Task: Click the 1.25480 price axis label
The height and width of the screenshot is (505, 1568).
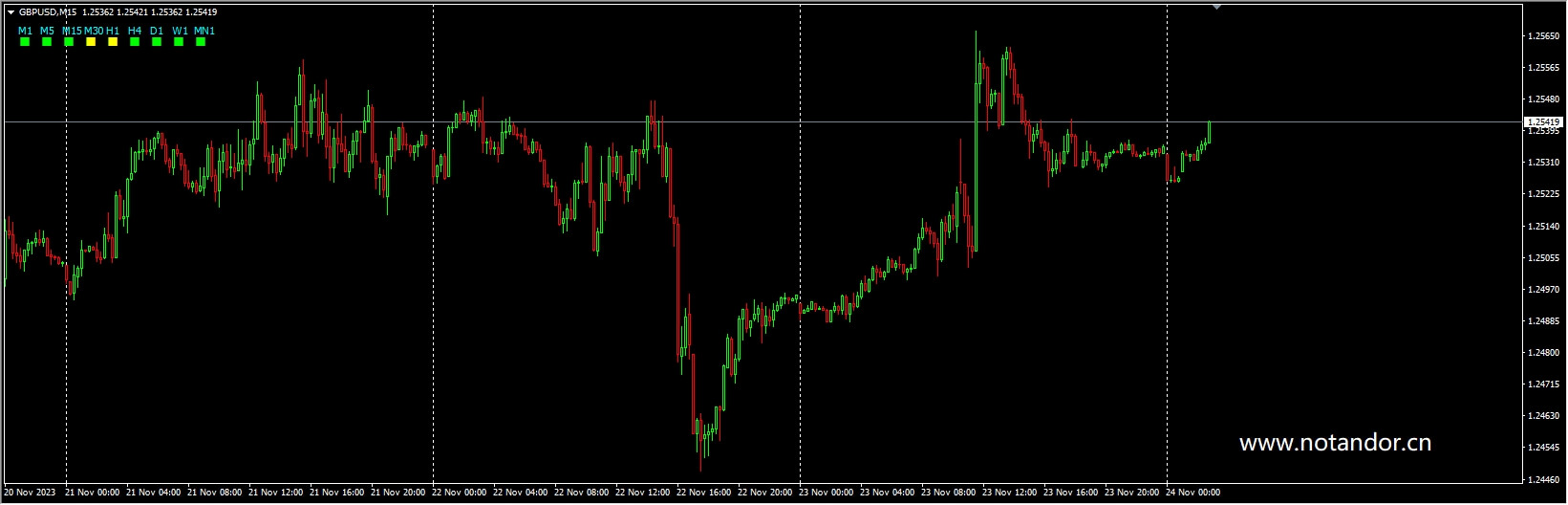Action: point(1544,99)
